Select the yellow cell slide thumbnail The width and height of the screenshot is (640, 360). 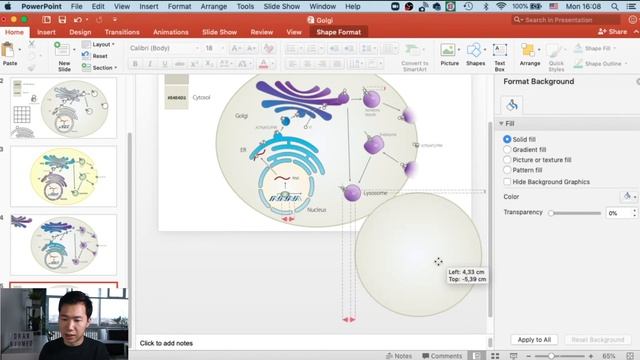pos(63,176)
